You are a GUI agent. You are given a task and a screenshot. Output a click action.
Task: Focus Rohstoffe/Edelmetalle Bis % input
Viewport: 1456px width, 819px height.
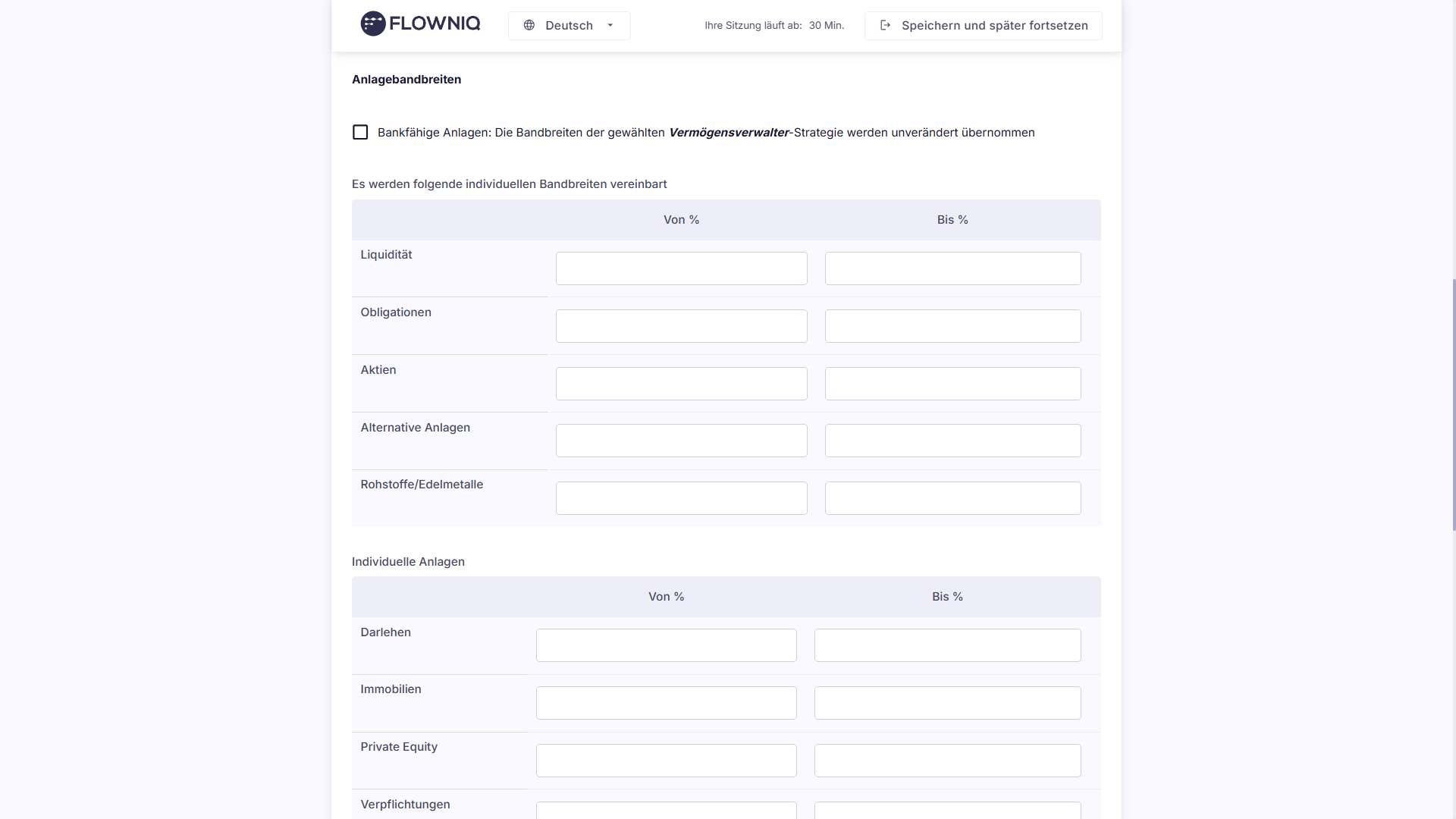(952, 498)
